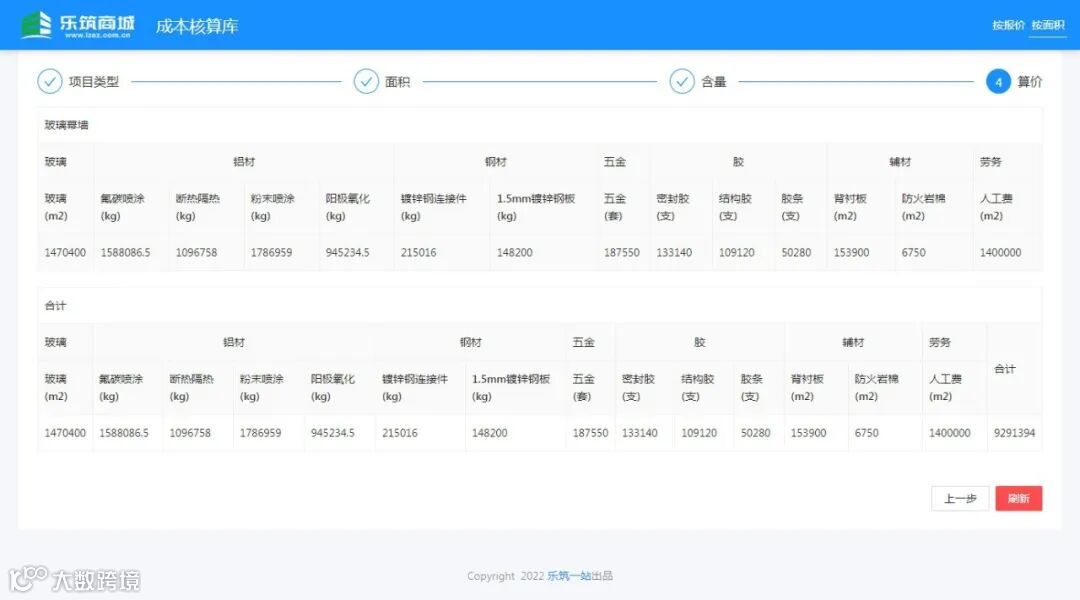Select value 215016 in the 玻璃幕墙 table
Image resolution: width=1080 pixels, height=600 pixels.
coord(418,252)
